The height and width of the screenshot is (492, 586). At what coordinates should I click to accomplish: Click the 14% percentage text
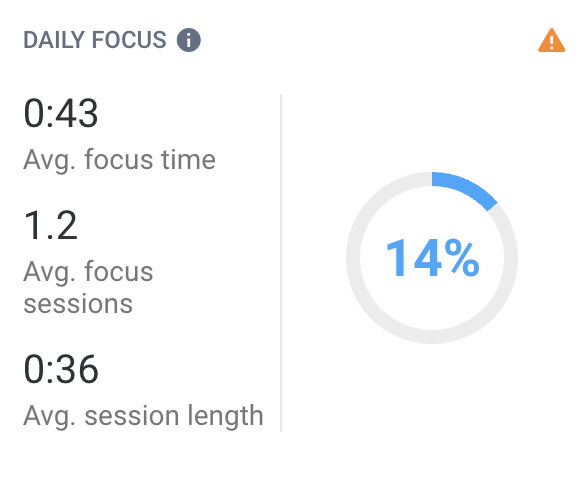click(x=432, y=258)
